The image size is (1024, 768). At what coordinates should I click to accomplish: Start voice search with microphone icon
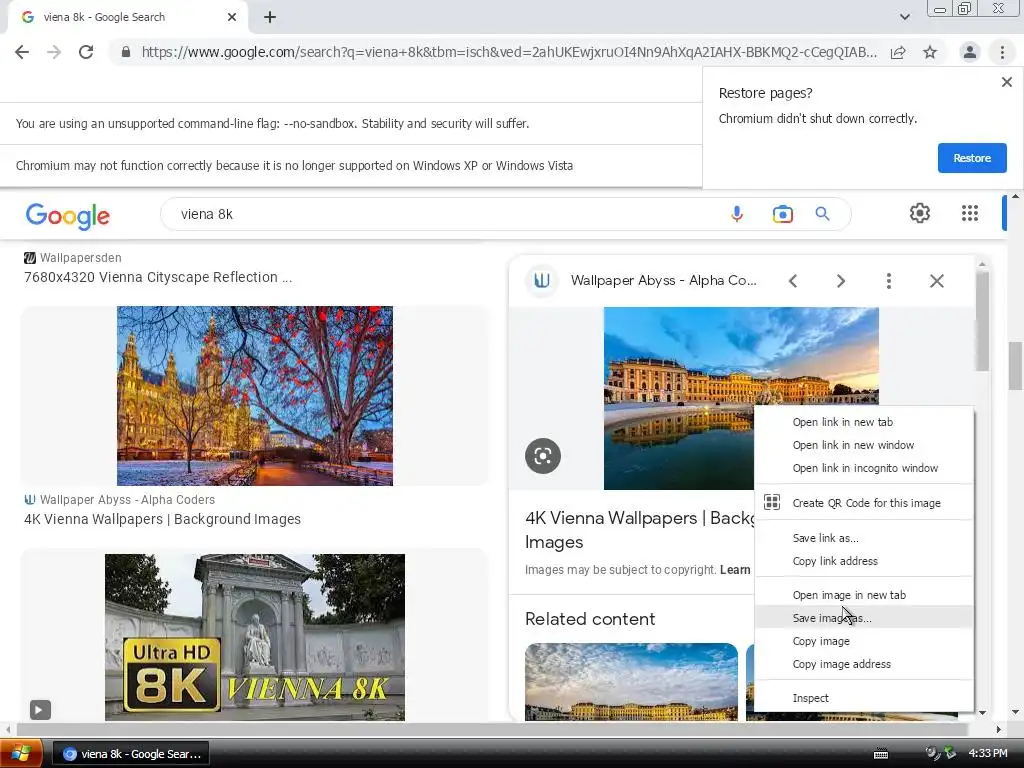737,214
